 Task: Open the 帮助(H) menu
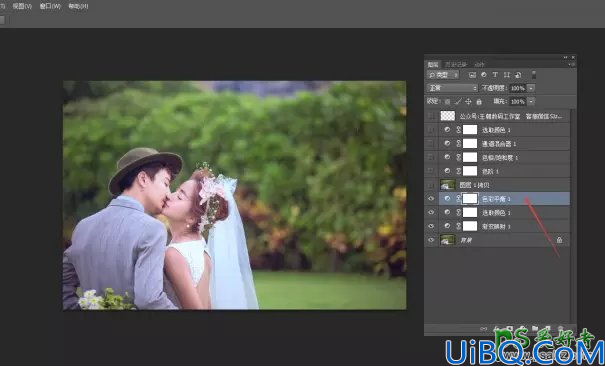point(78,6)
